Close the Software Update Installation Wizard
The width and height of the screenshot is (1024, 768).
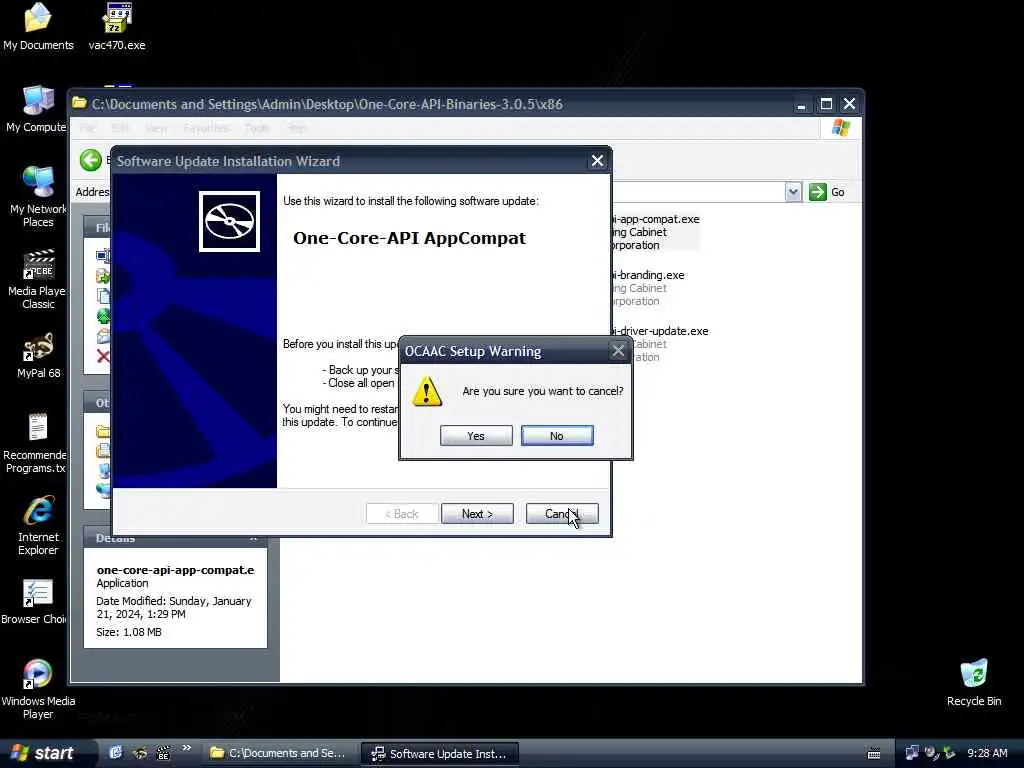tap(597, 161)
